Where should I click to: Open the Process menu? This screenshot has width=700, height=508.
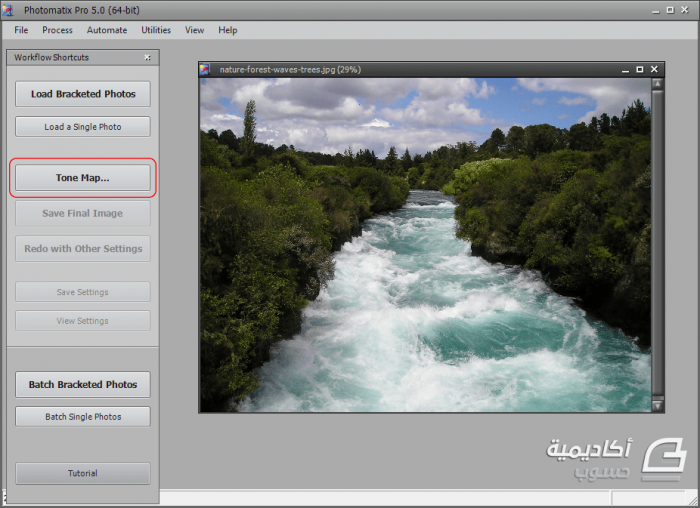[57, 30]
